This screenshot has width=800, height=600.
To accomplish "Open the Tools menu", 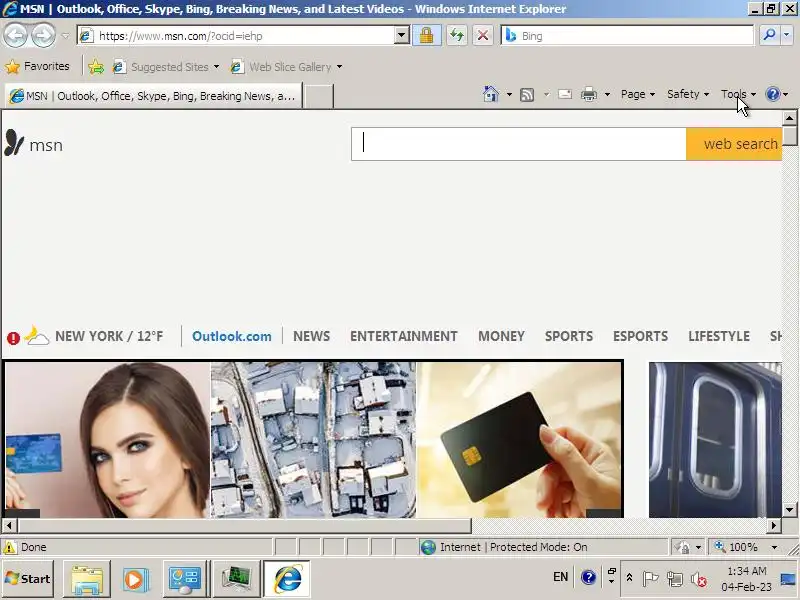I will [x=738, y=94].
